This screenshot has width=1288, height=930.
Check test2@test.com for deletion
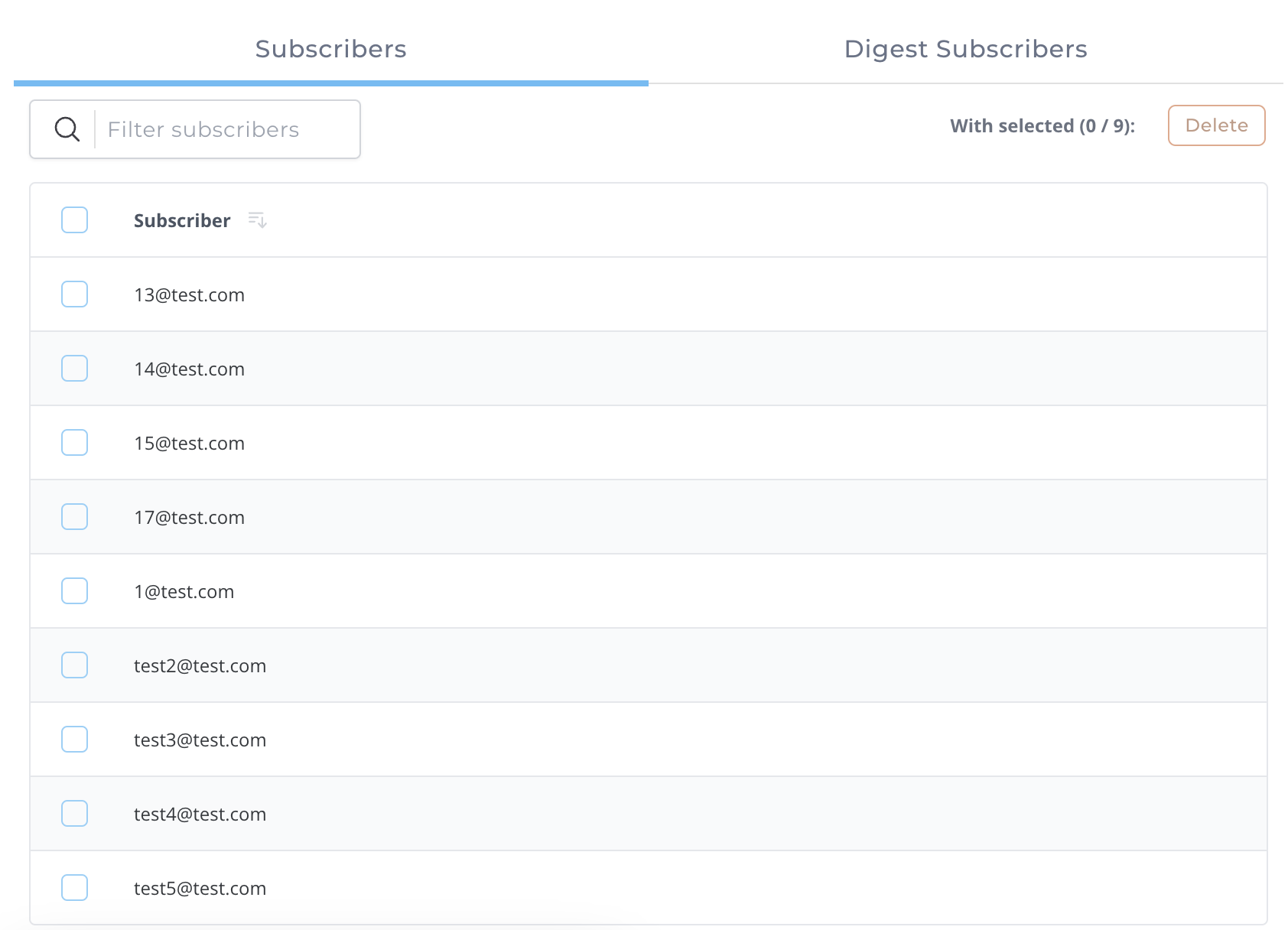pyautogui.click(x=74, y=665)
